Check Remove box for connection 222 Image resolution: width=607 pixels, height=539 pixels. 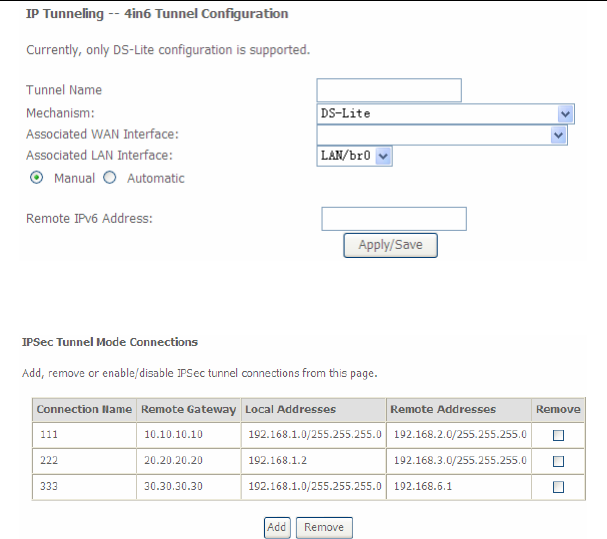tap(558, 461)
